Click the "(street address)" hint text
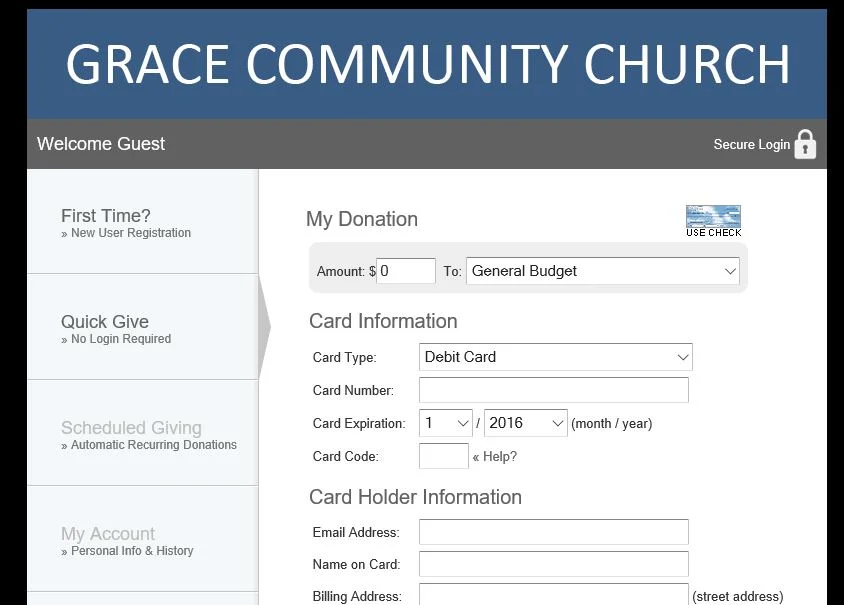This screenshot has width=844, height=605. point(737,596)
